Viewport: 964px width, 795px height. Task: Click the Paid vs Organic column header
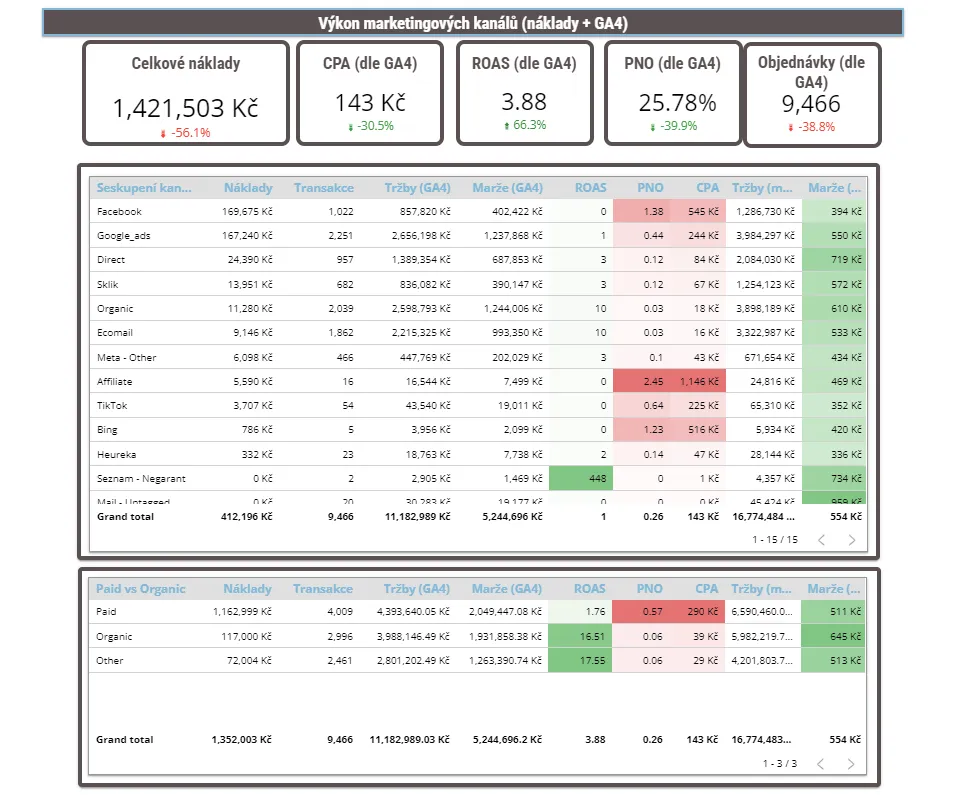tap(140, 588)
